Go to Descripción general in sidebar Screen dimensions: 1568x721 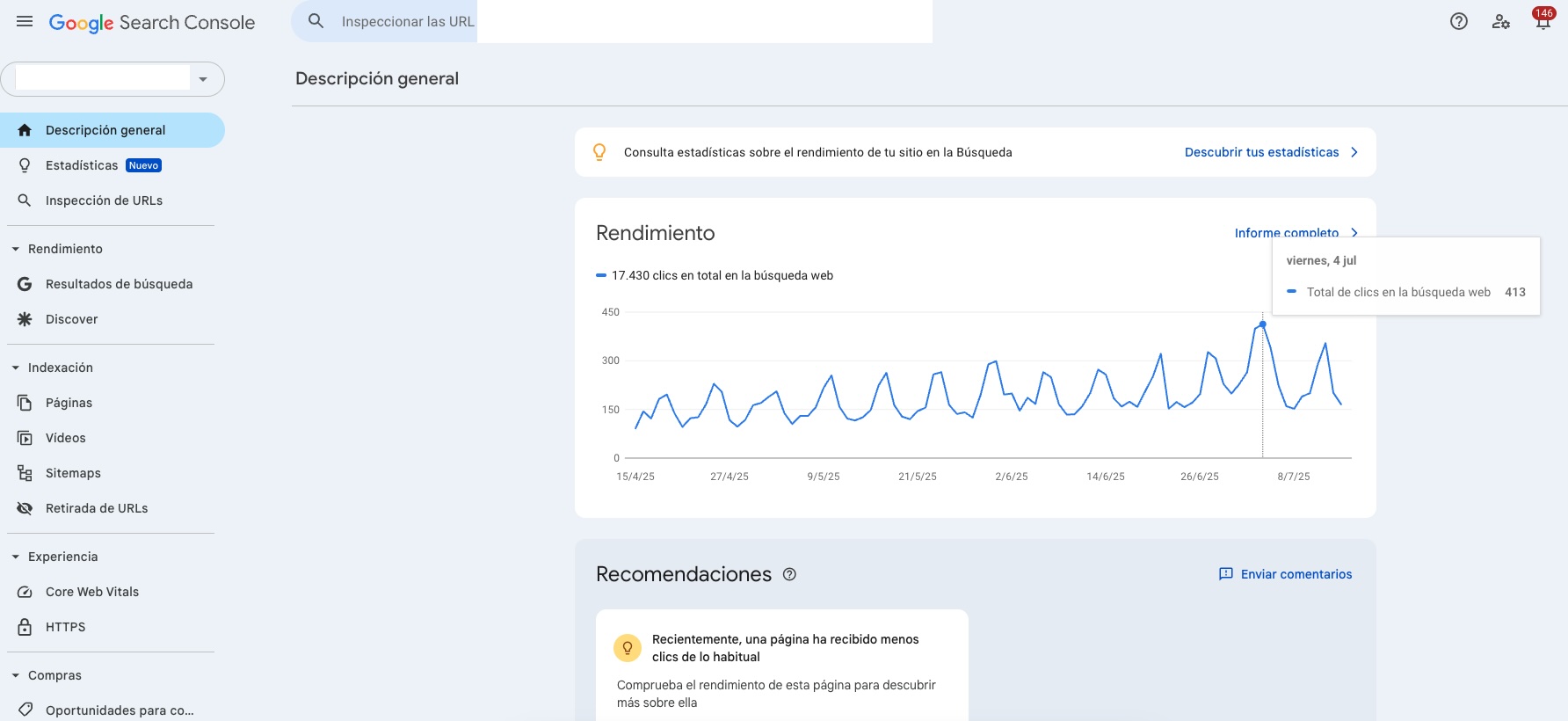coord(113,130)
